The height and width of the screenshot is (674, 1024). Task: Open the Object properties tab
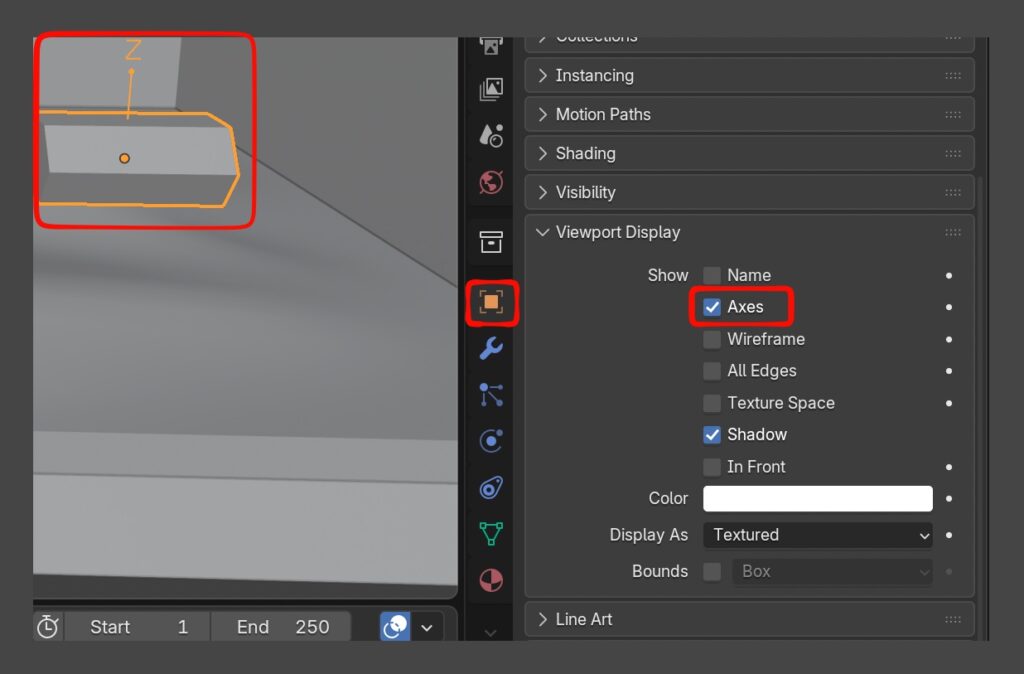coord(491,302)
